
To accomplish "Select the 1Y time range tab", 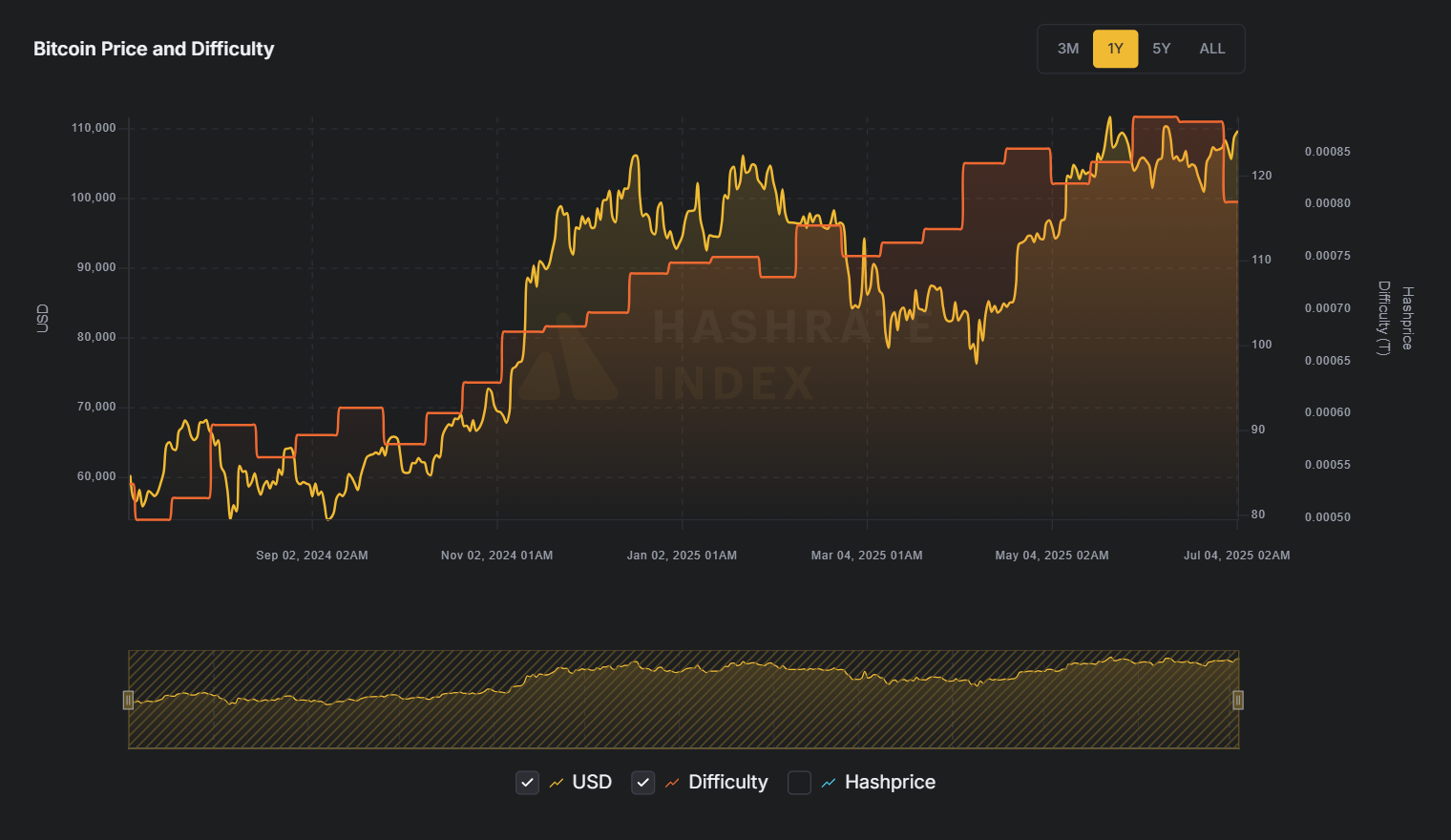I will click(1115, 49).
